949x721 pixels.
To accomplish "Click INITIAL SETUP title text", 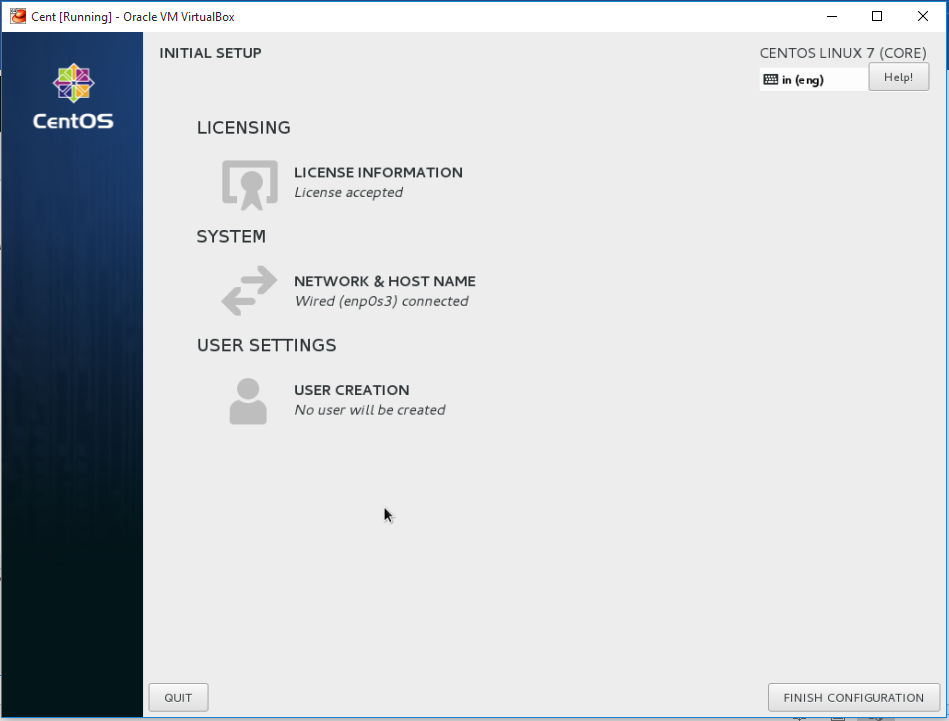I will coord(211,53).
